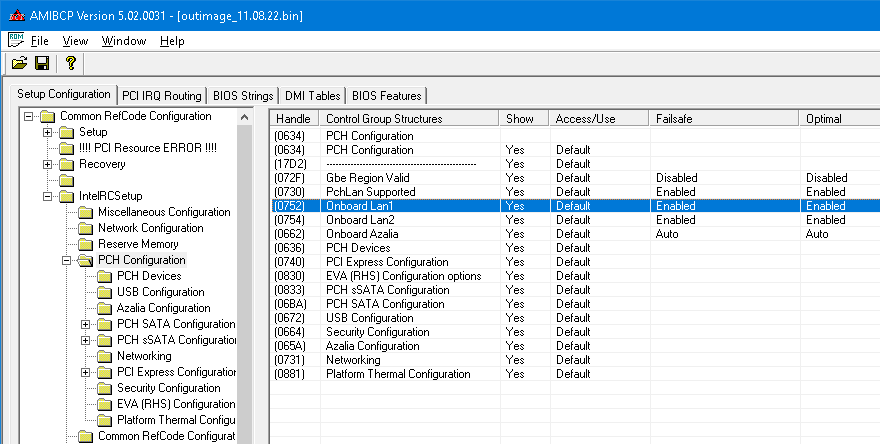Viewport: 880px width, 444px height.
Task: Click the Control Group Structures column header
Action: pyautogui.click(x=384, y=118)
